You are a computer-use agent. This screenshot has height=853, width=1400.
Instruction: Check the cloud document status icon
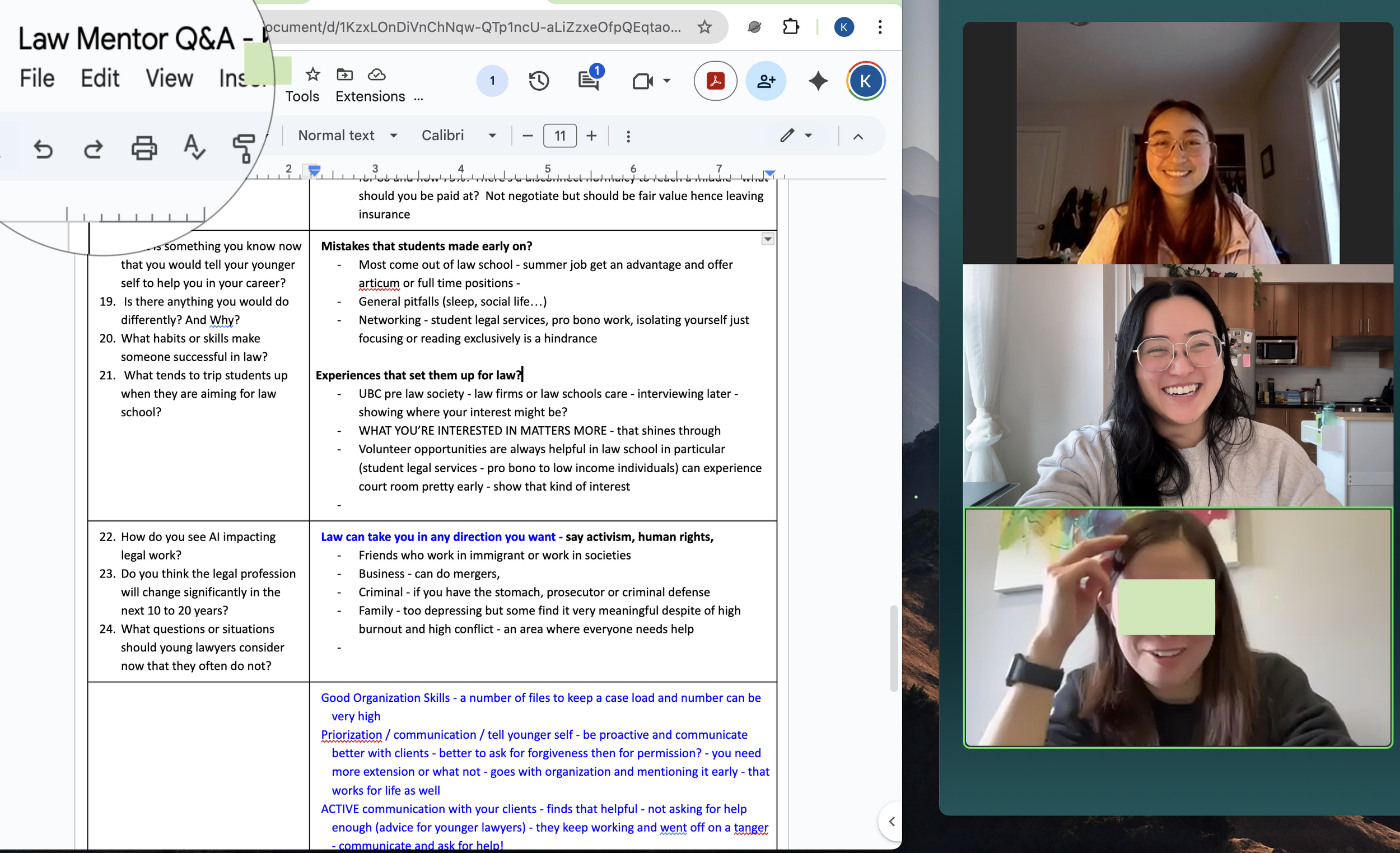[376, 74]
